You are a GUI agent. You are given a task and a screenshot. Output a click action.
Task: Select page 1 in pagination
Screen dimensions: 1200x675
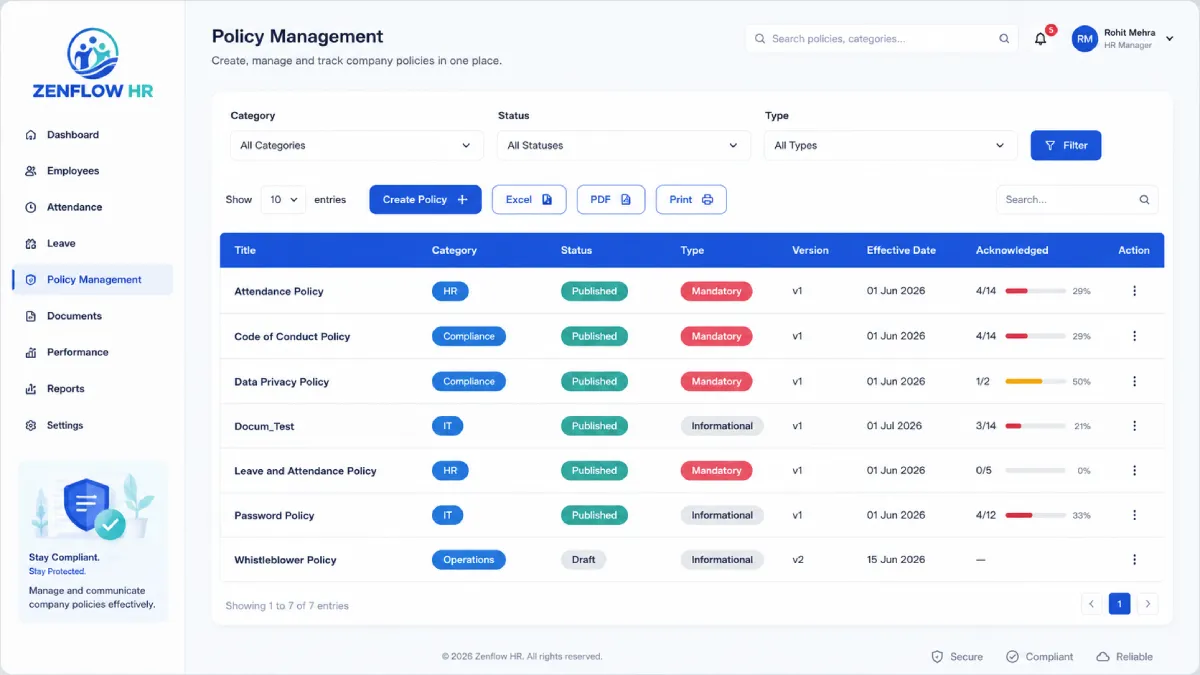coord(1120,604)
